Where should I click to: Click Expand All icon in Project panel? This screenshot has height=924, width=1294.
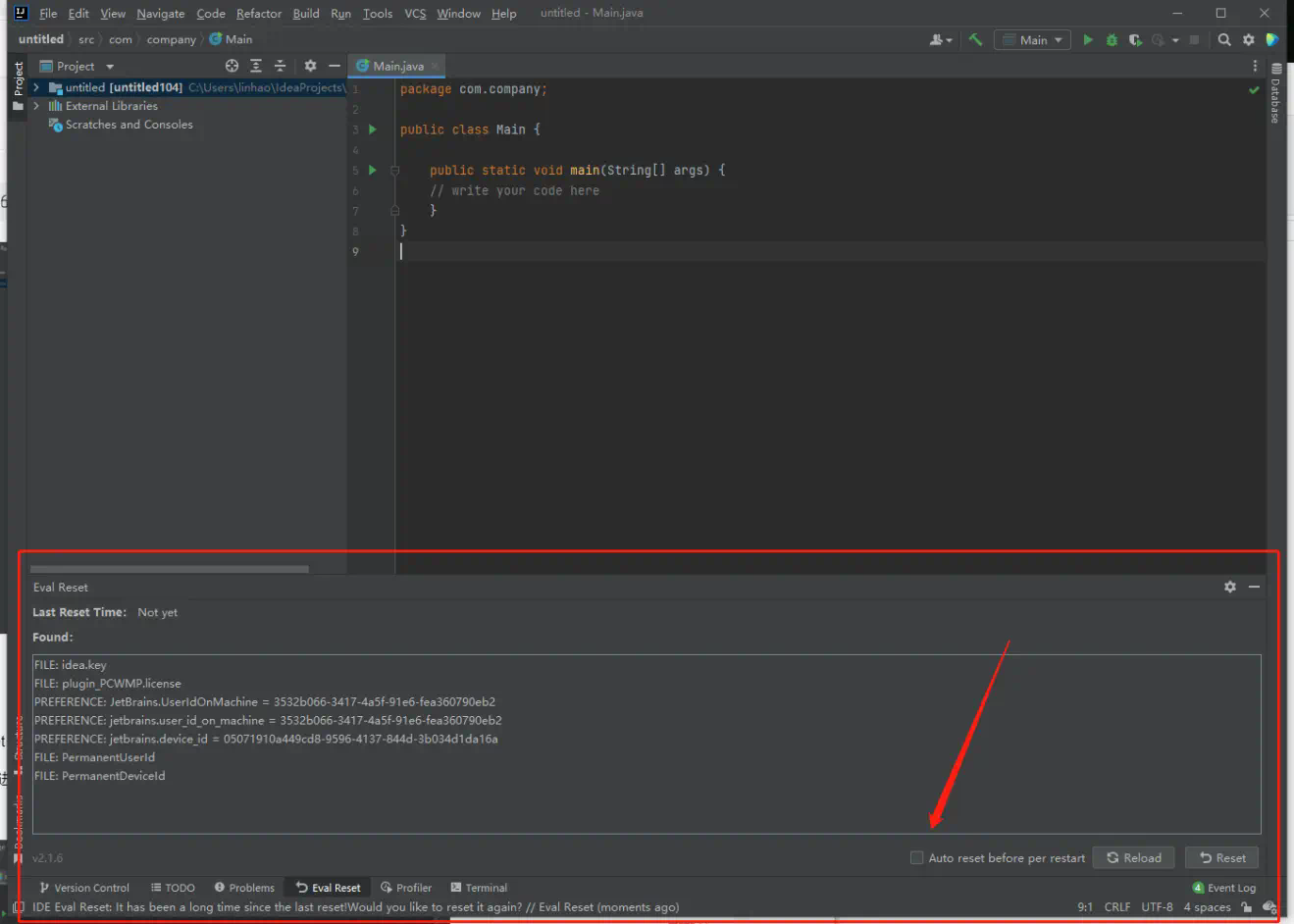tap(256, 66)
